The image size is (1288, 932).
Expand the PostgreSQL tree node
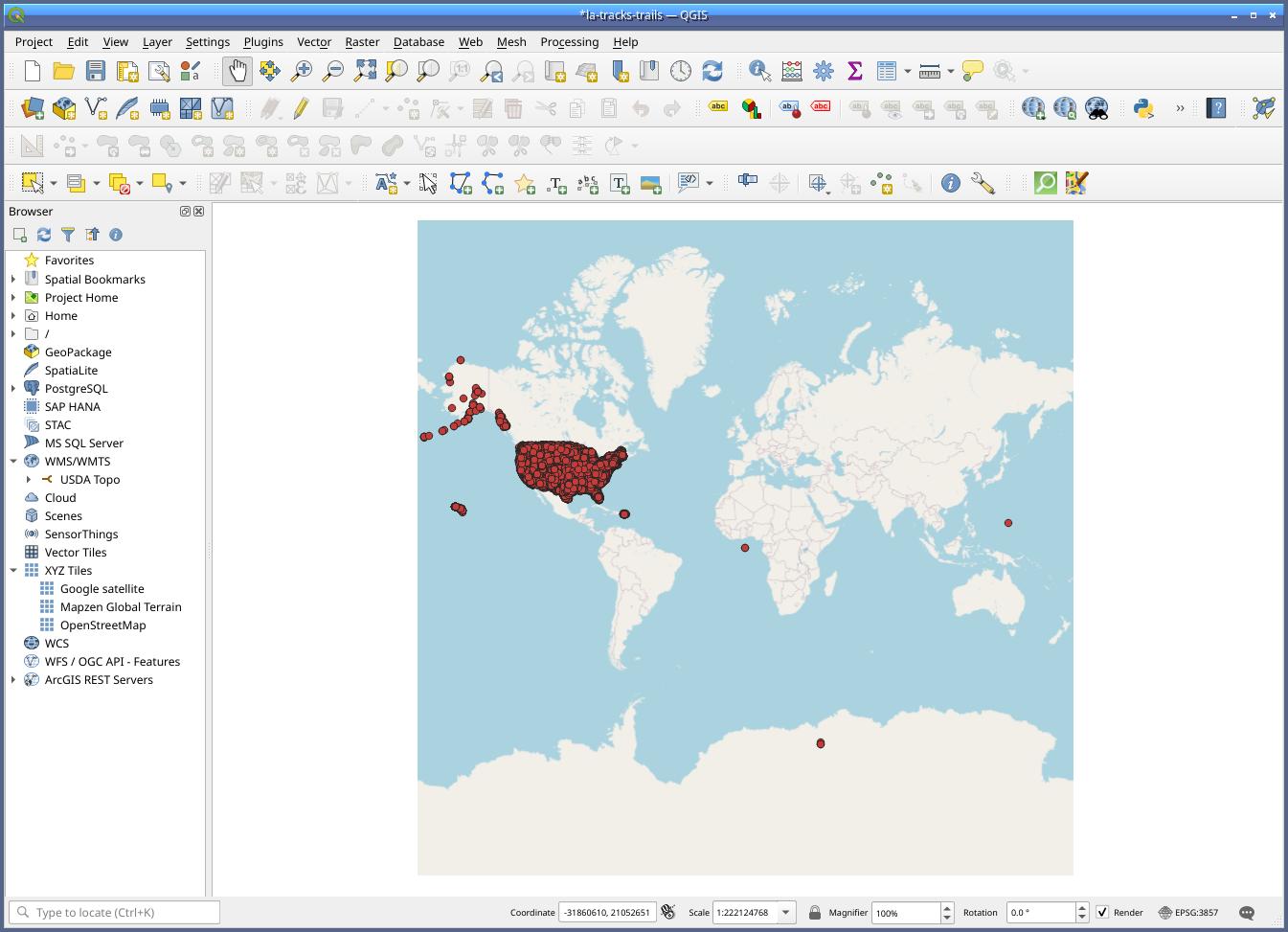[x=13, y=389]
